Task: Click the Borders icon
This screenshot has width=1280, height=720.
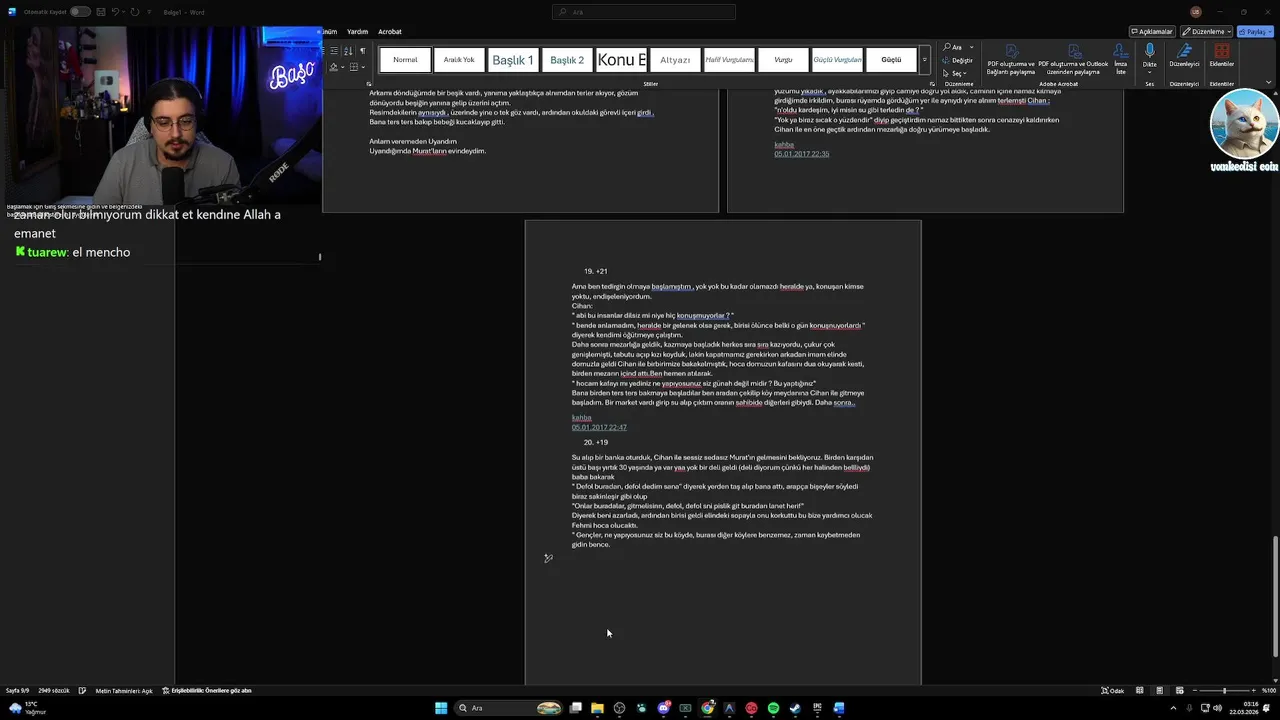Action: (353, 67)
